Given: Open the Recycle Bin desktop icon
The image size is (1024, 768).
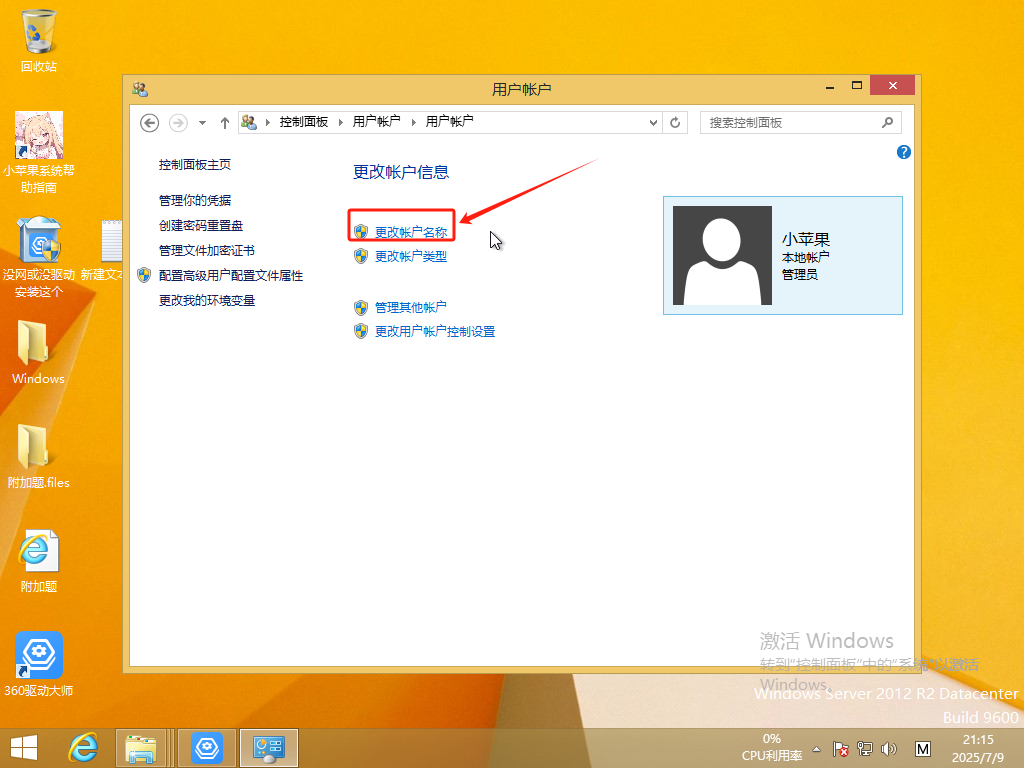Looking at the screenshot, I should point(39,40).
